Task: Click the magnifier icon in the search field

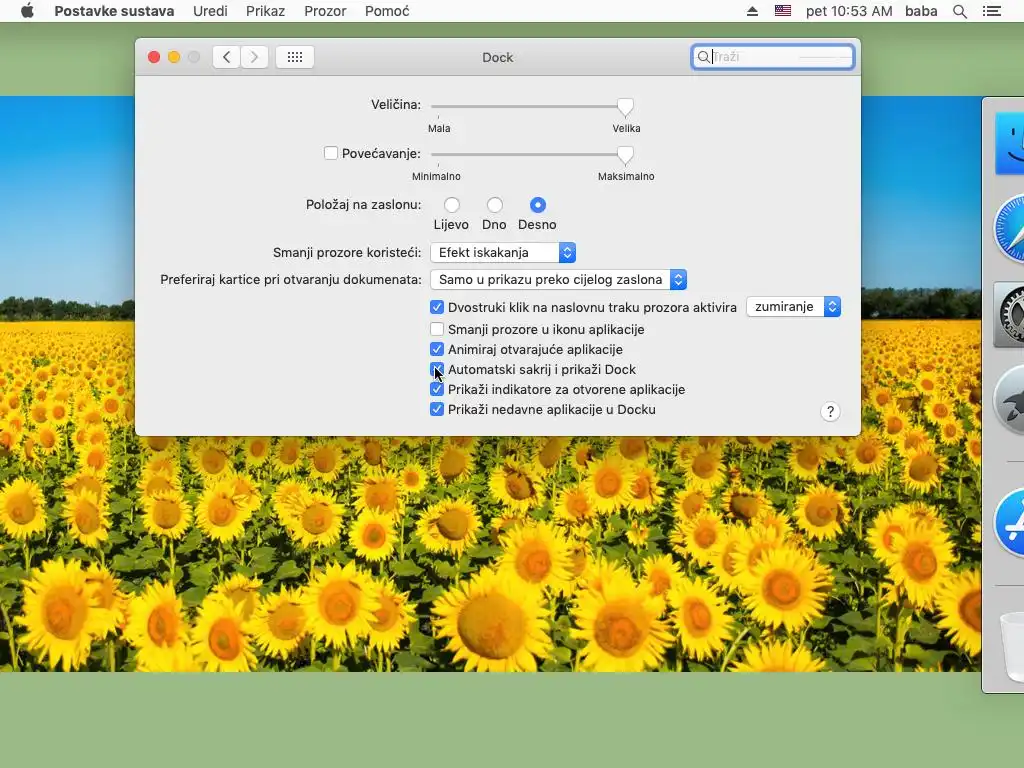Action: click(x=703, y=57)
